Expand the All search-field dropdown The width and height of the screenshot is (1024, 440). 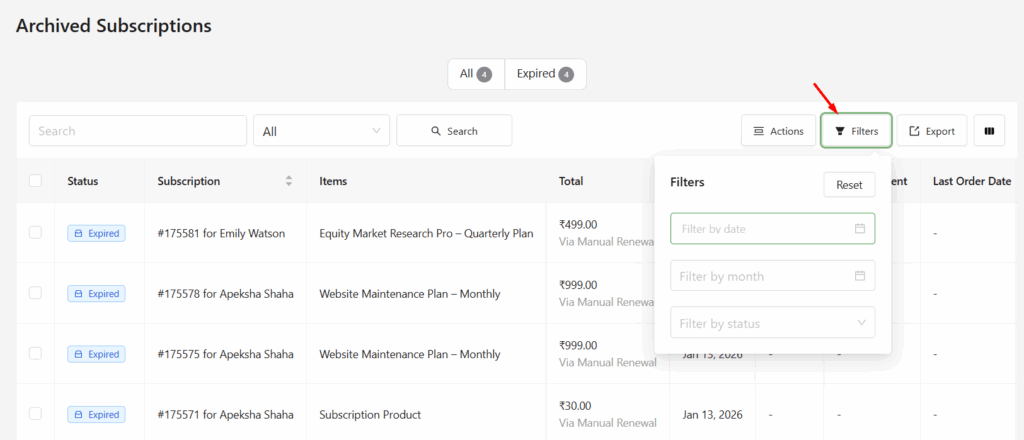(x=322, y=131)
